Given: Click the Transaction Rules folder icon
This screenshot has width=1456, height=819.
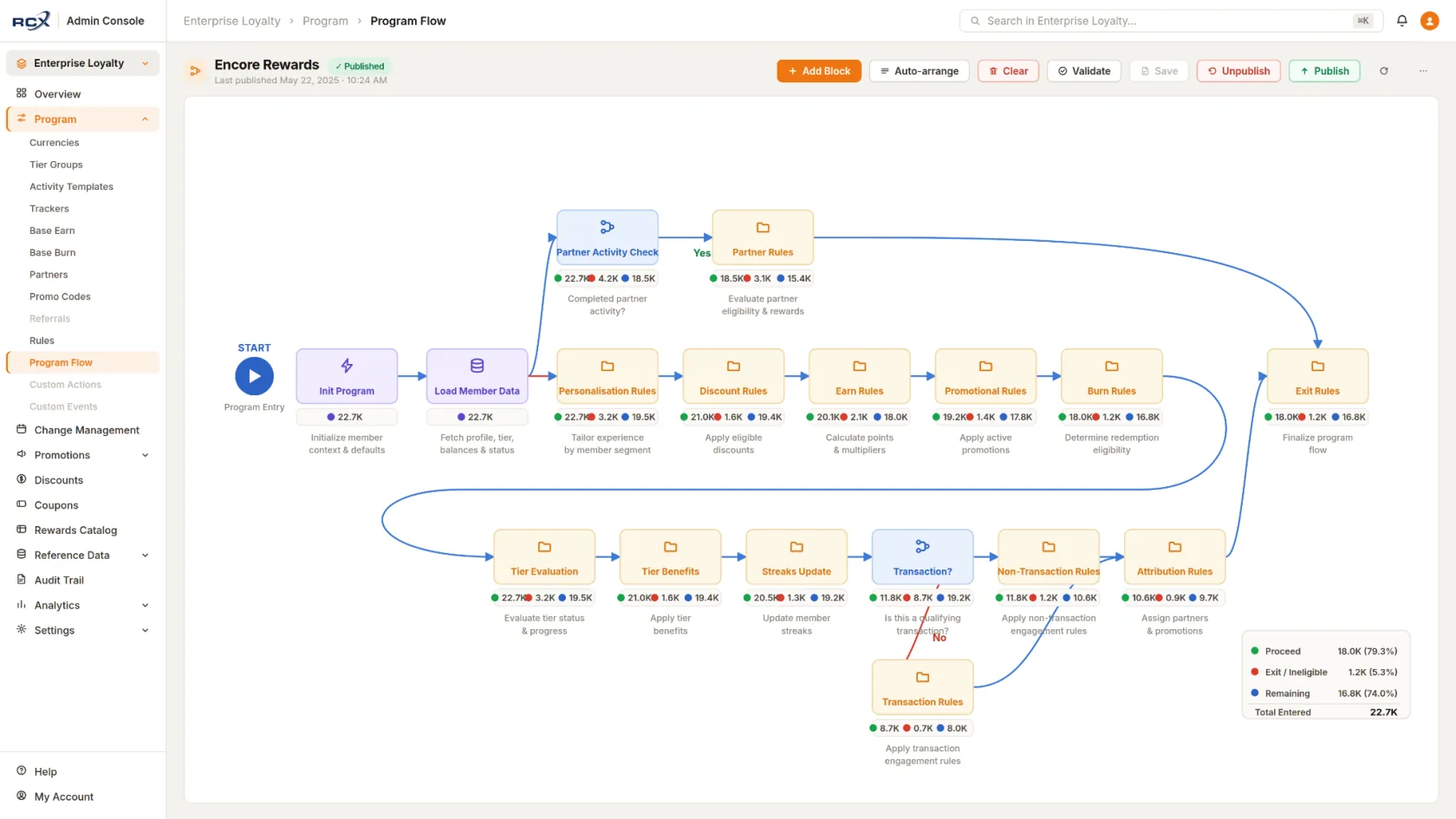Looking at the screenshot, I should (922, 677).
